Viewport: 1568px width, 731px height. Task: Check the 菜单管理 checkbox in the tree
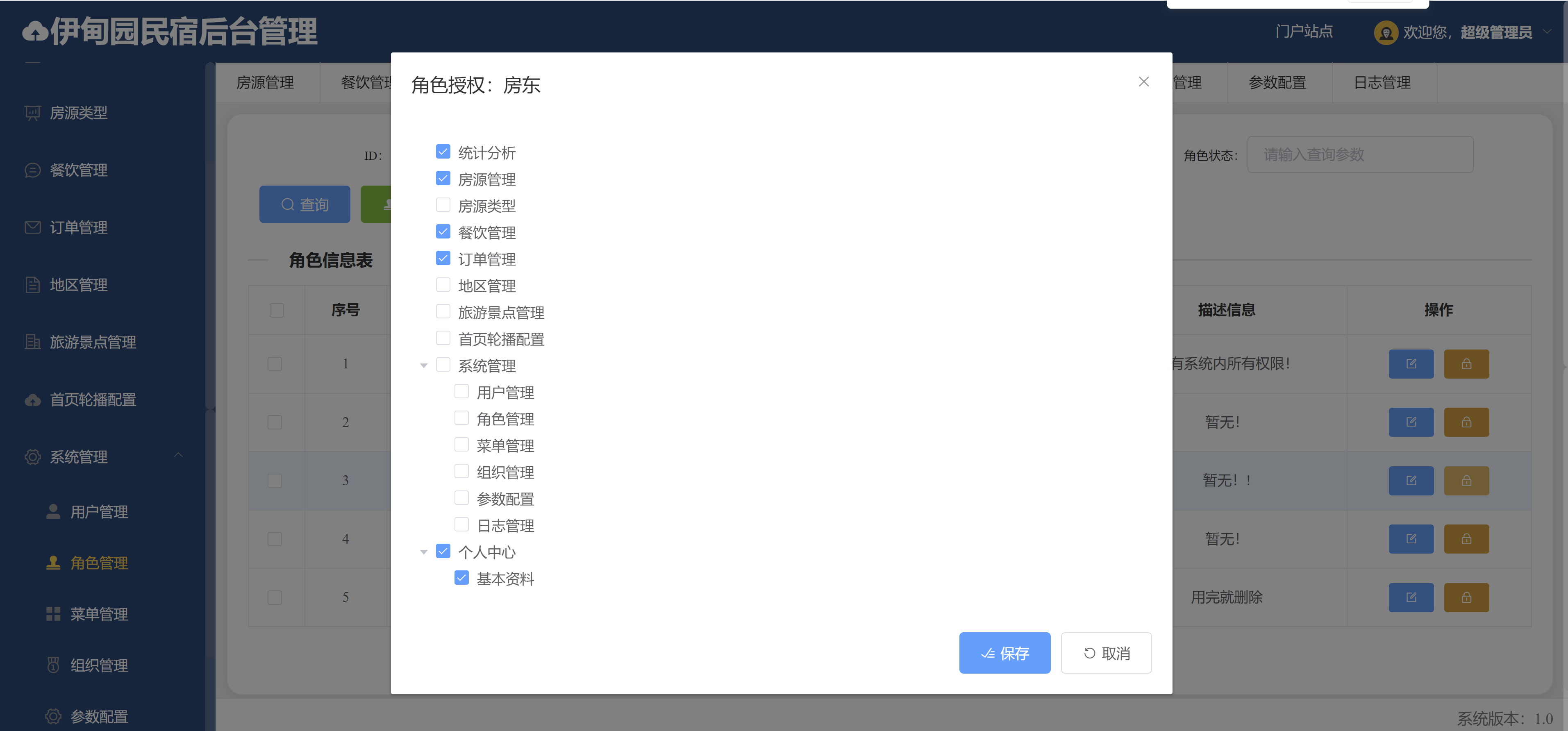pos(462,444)
